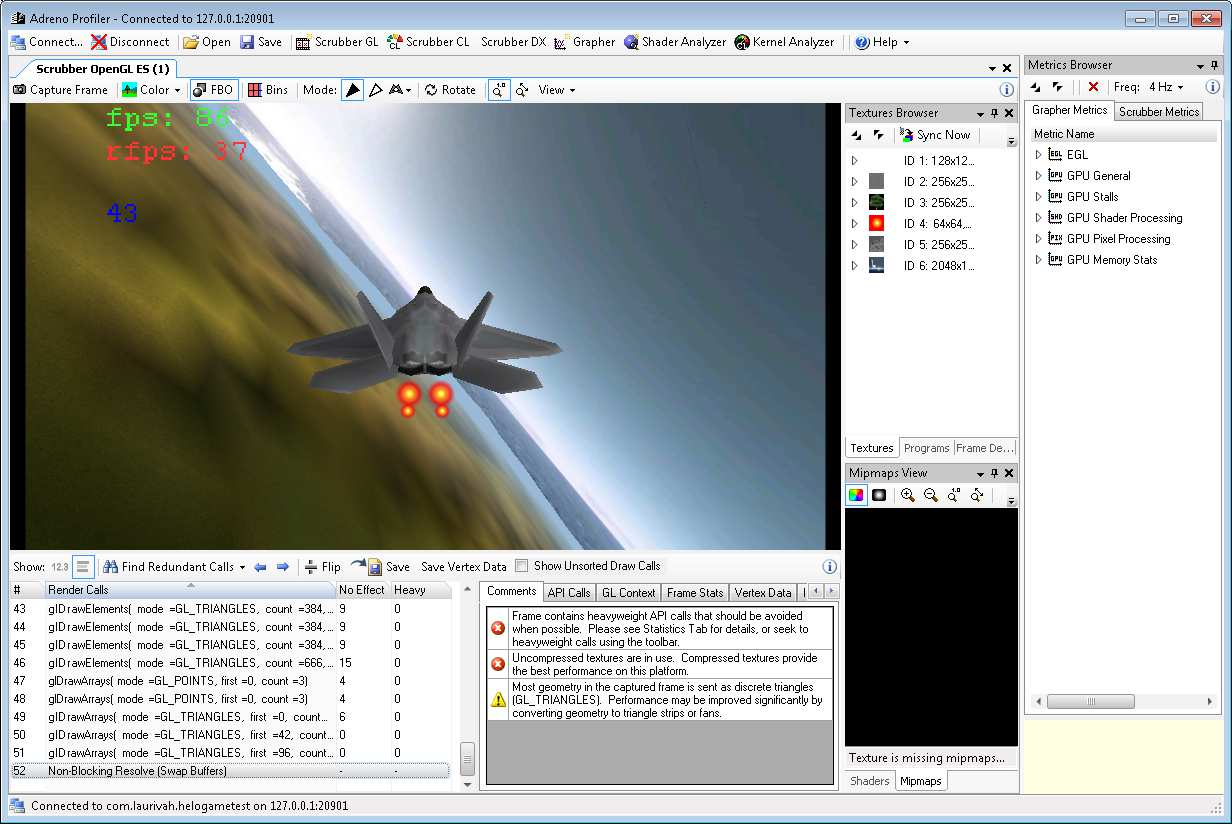Image resolution: width=1232 pixels, height=824 pixels.
Task: Select texture ID 6 thumbnail
Action: (x=876, y=265)
